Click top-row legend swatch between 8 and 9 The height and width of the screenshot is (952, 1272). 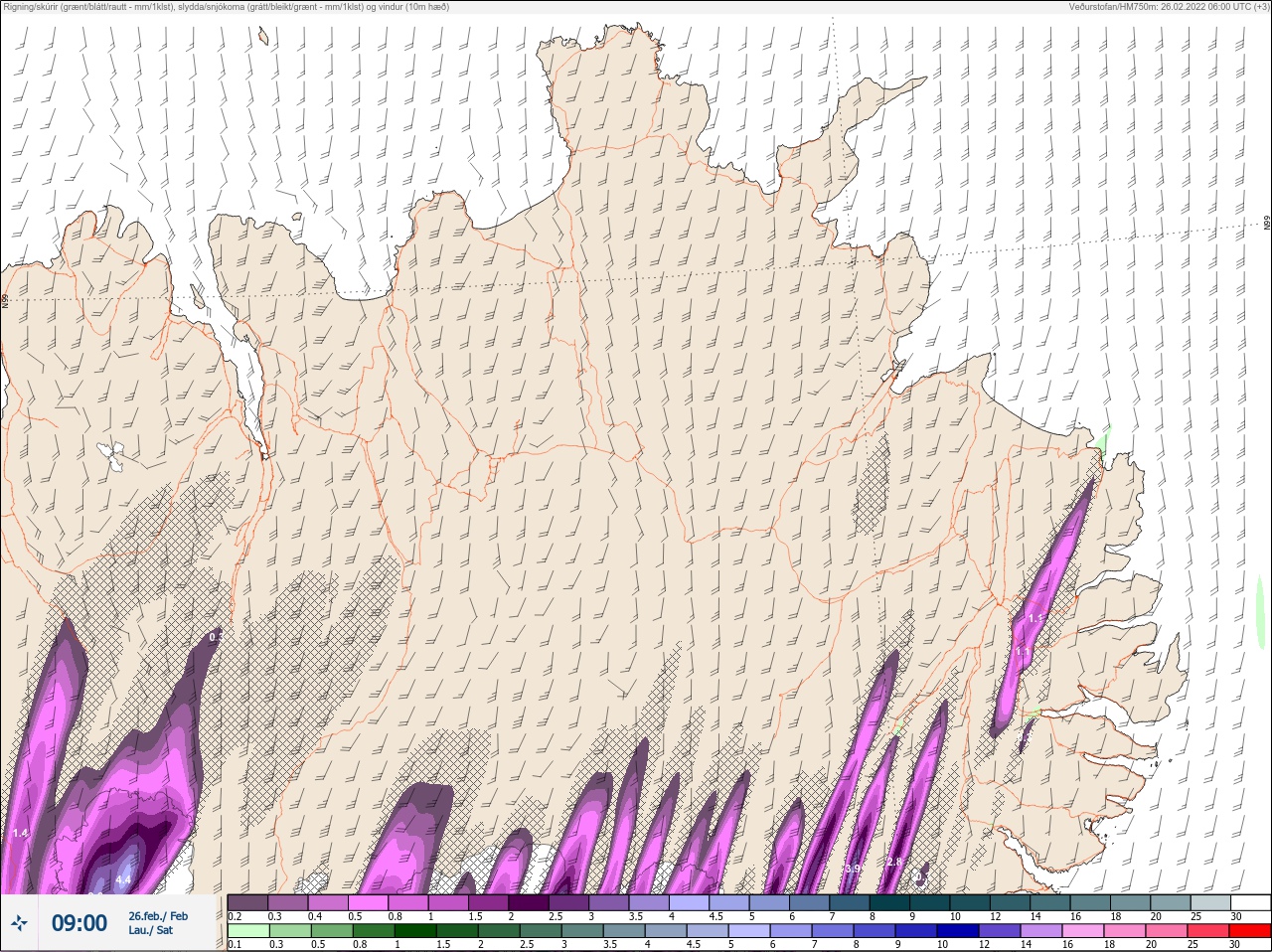(x=889, y=902)
